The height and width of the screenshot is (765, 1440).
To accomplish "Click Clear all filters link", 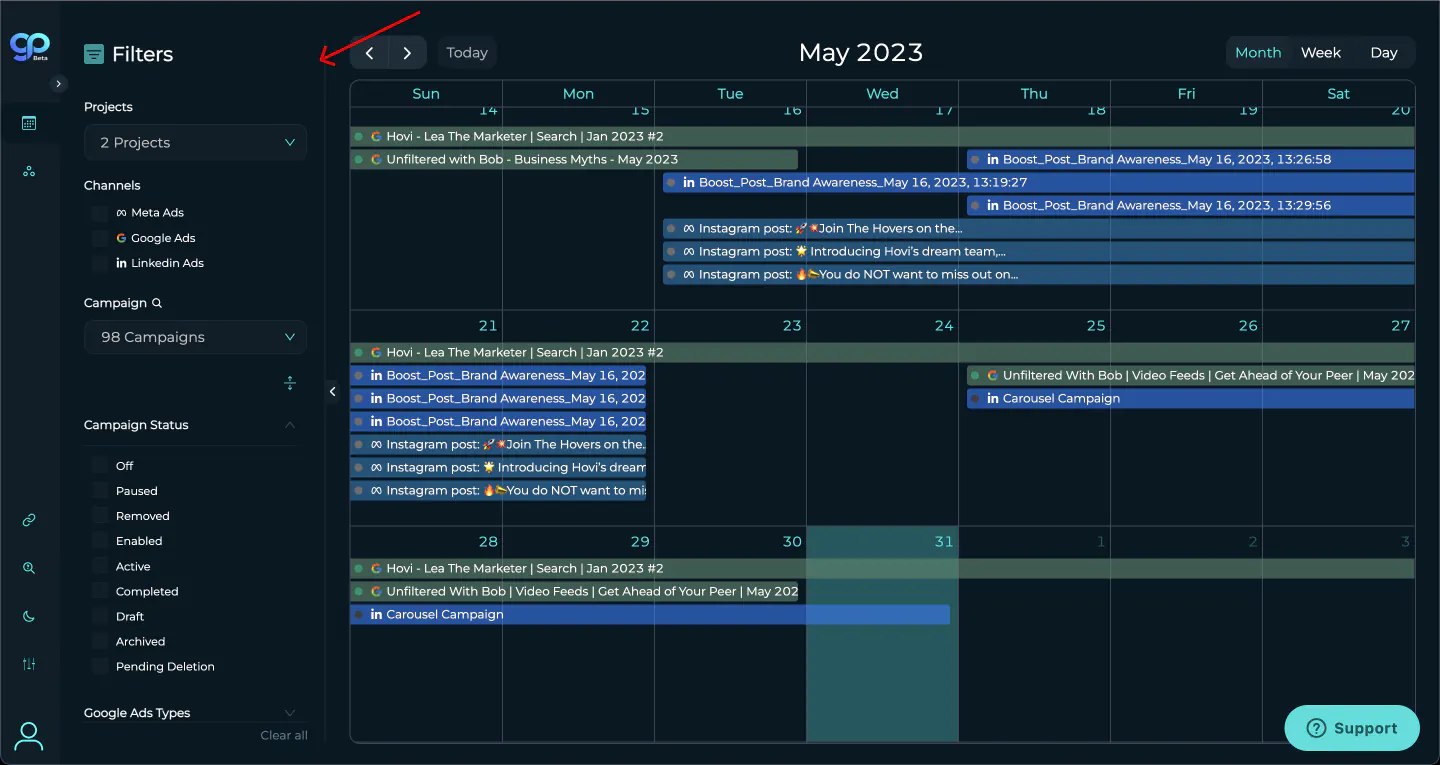I will click(x=284, y=735).
